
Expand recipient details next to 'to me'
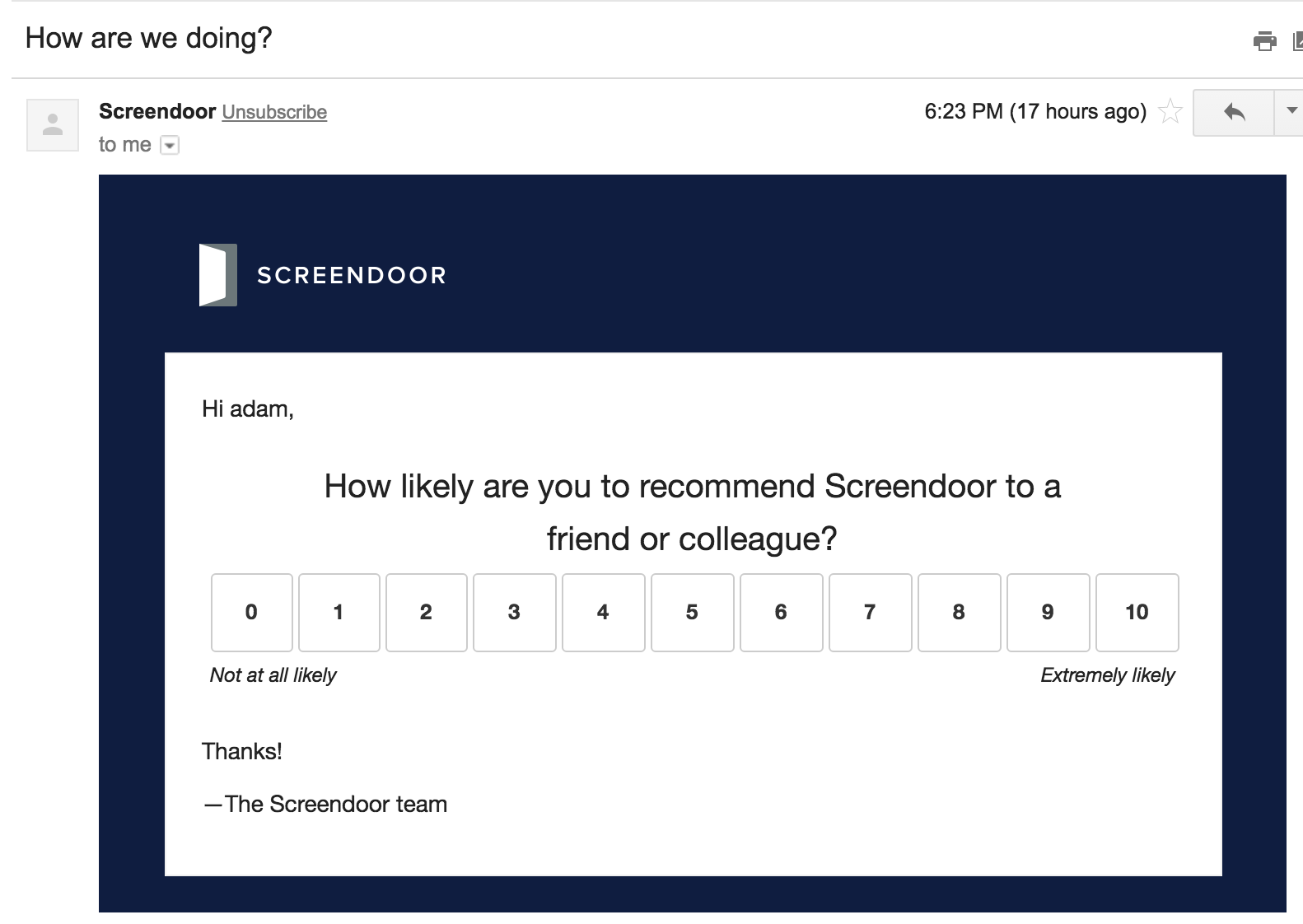[169, 146]
